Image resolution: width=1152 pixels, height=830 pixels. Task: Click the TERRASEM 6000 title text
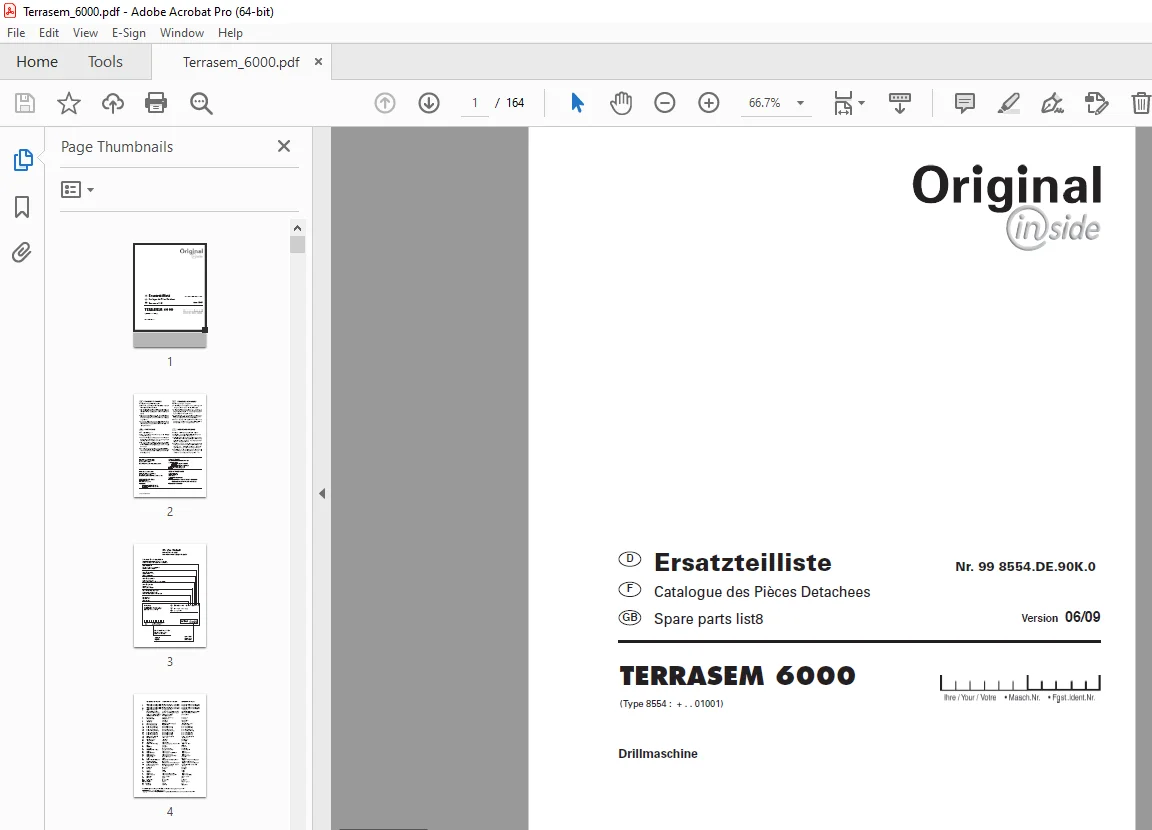pyautogui.click(x=738, y=676)
